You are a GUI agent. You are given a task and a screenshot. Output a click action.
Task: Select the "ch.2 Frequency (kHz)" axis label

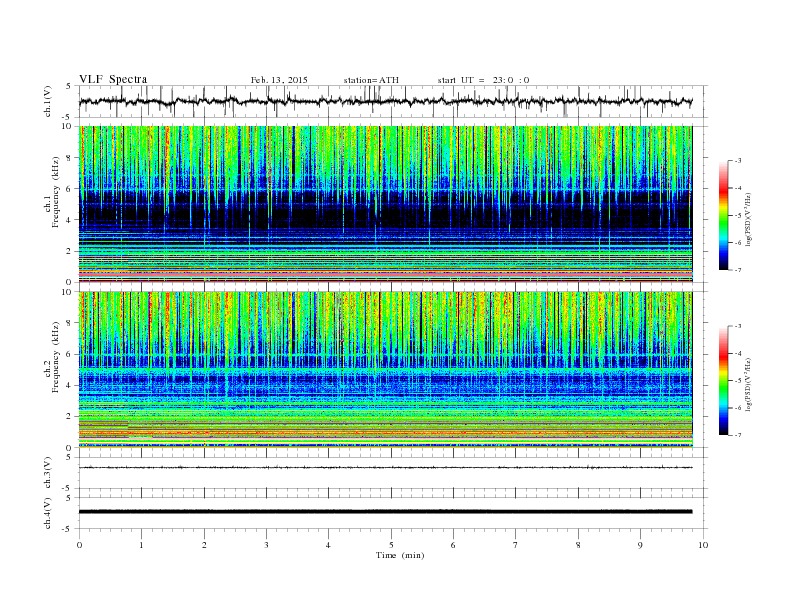coord(52,356)
